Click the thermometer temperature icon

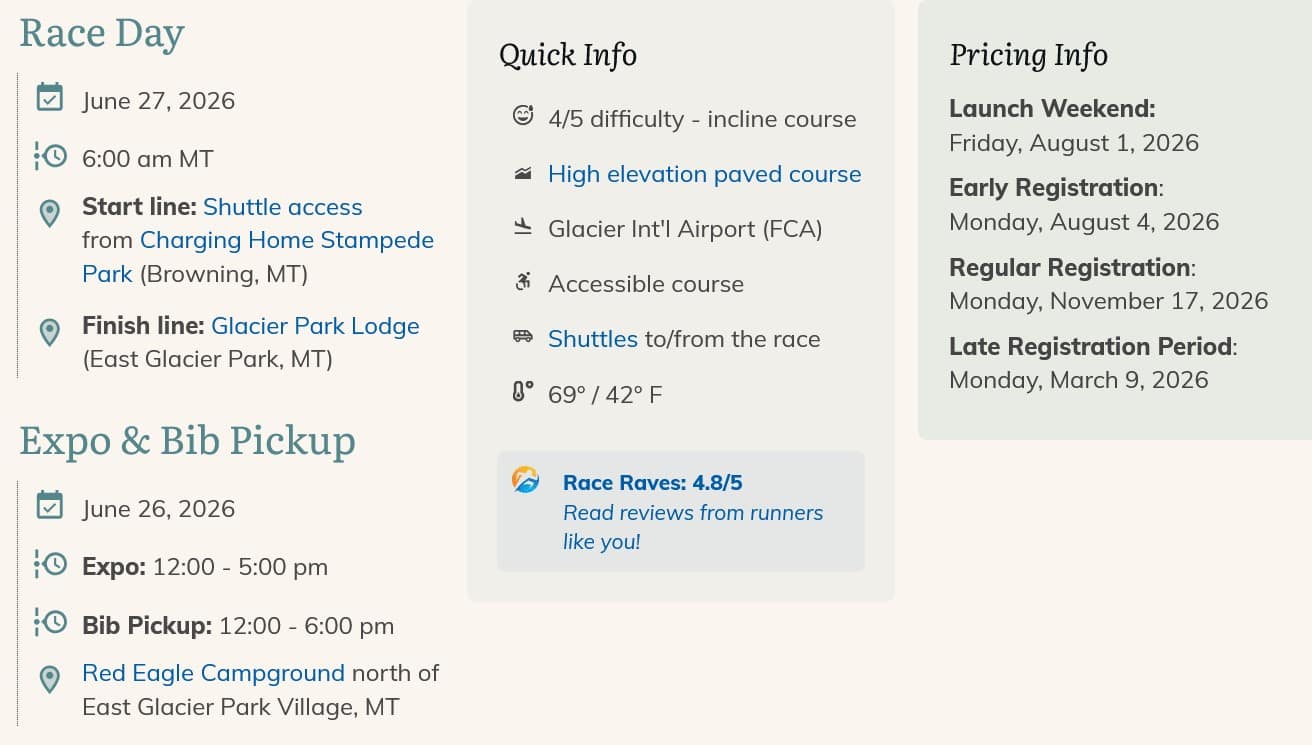point(523,392)
